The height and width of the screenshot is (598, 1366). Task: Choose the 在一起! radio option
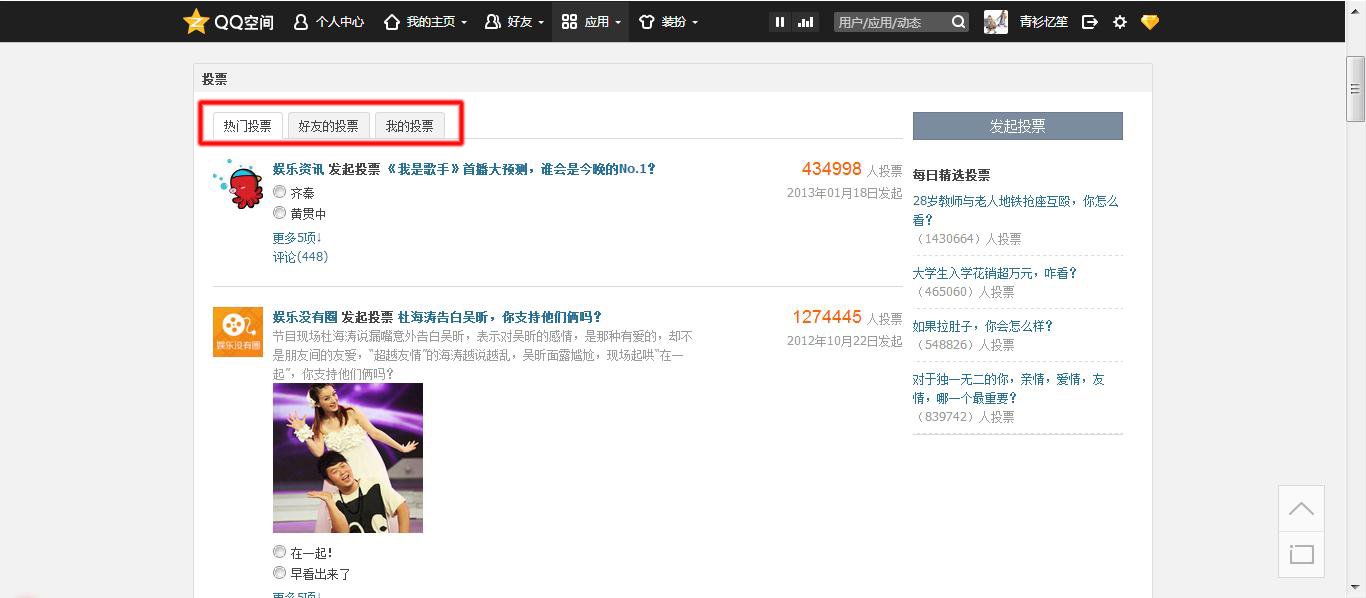[280, 552]
